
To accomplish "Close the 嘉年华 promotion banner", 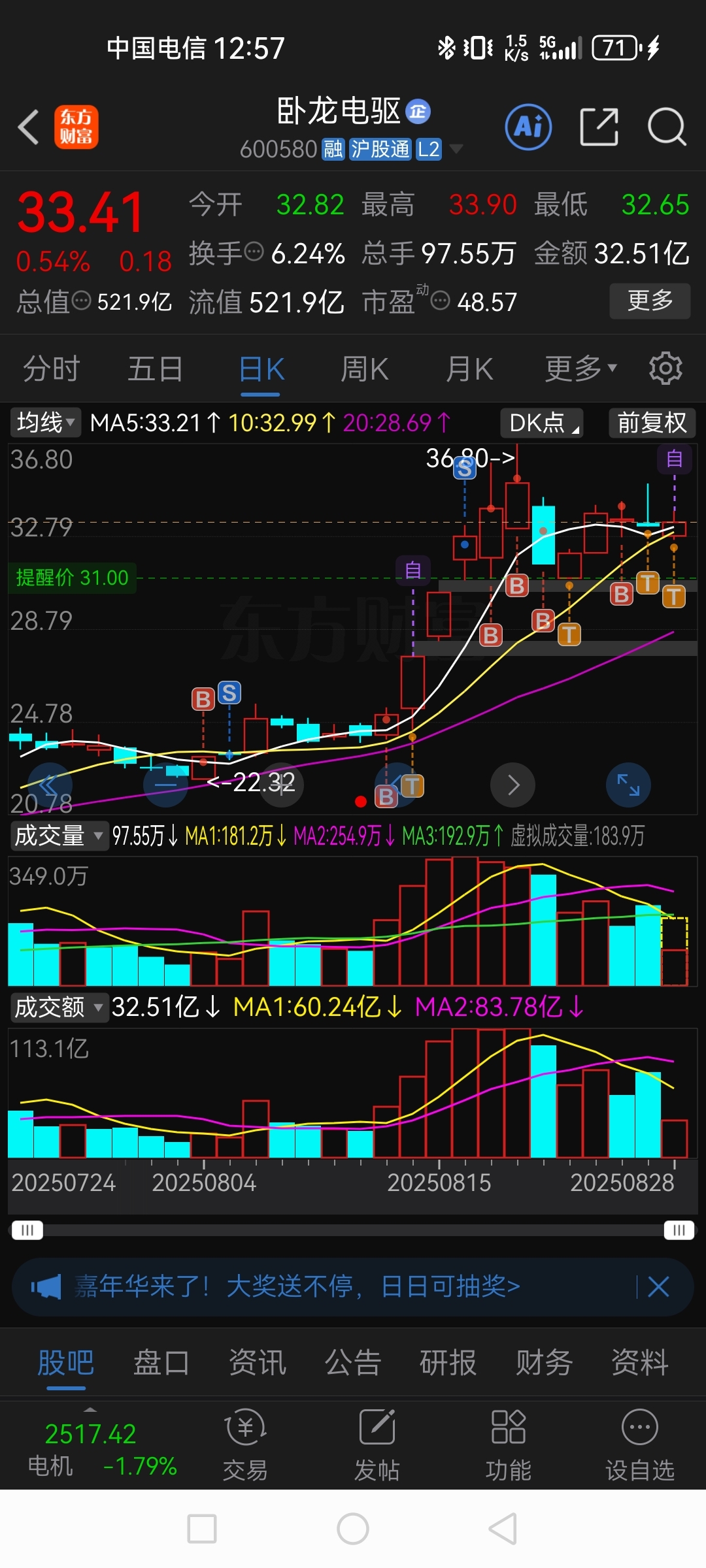I will [658, 1287].
